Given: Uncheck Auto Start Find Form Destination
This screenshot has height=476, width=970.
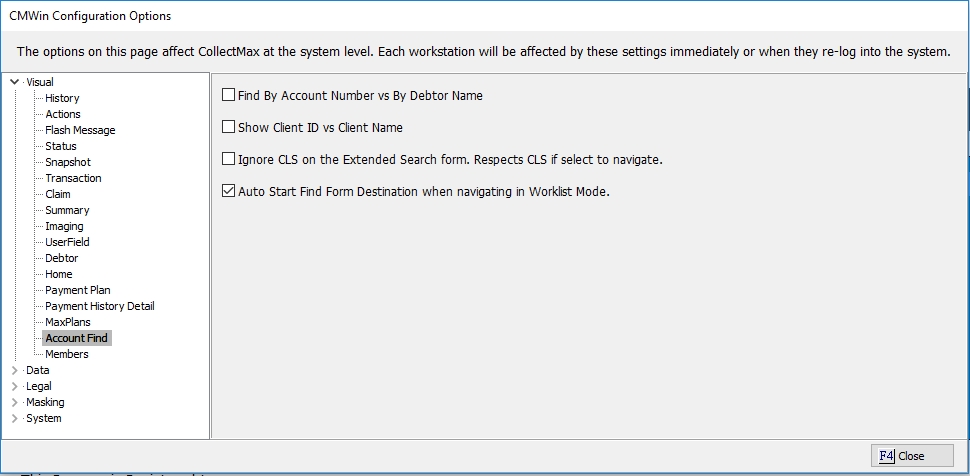Looking at the screenshot, I should click(x=228, y=192).
